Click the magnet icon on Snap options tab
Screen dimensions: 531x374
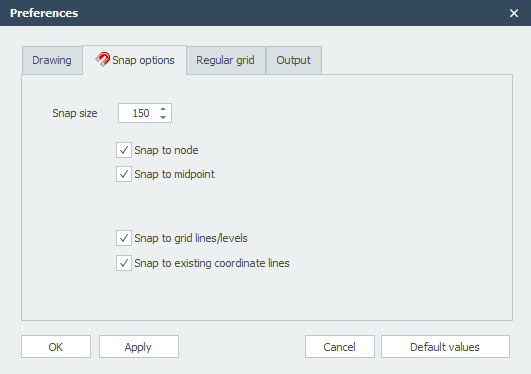point(102,60)
